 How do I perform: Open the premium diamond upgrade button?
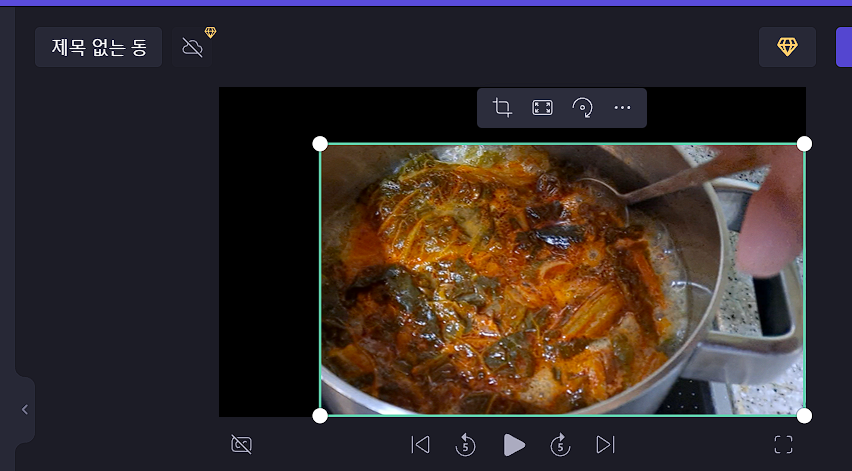[x=787, y=47]
